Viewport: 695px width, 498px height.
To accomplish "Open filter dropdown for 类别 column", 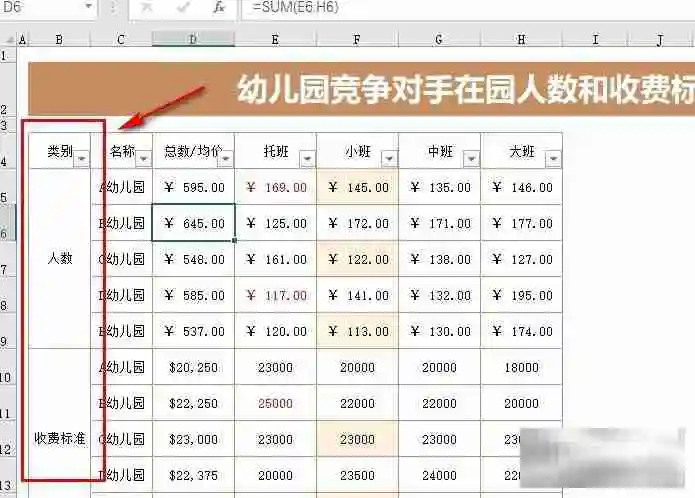I will (x=82, y=159).
